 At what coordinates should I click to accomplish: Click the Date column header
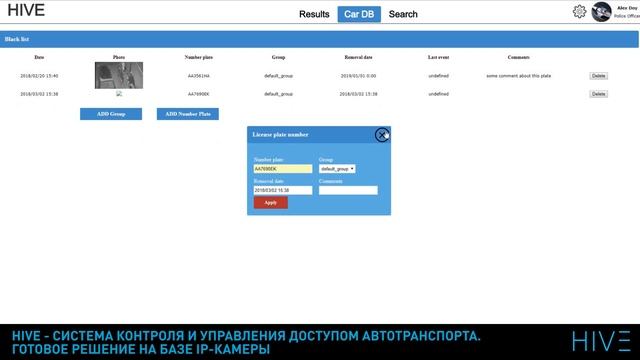[x=39, y=57]
